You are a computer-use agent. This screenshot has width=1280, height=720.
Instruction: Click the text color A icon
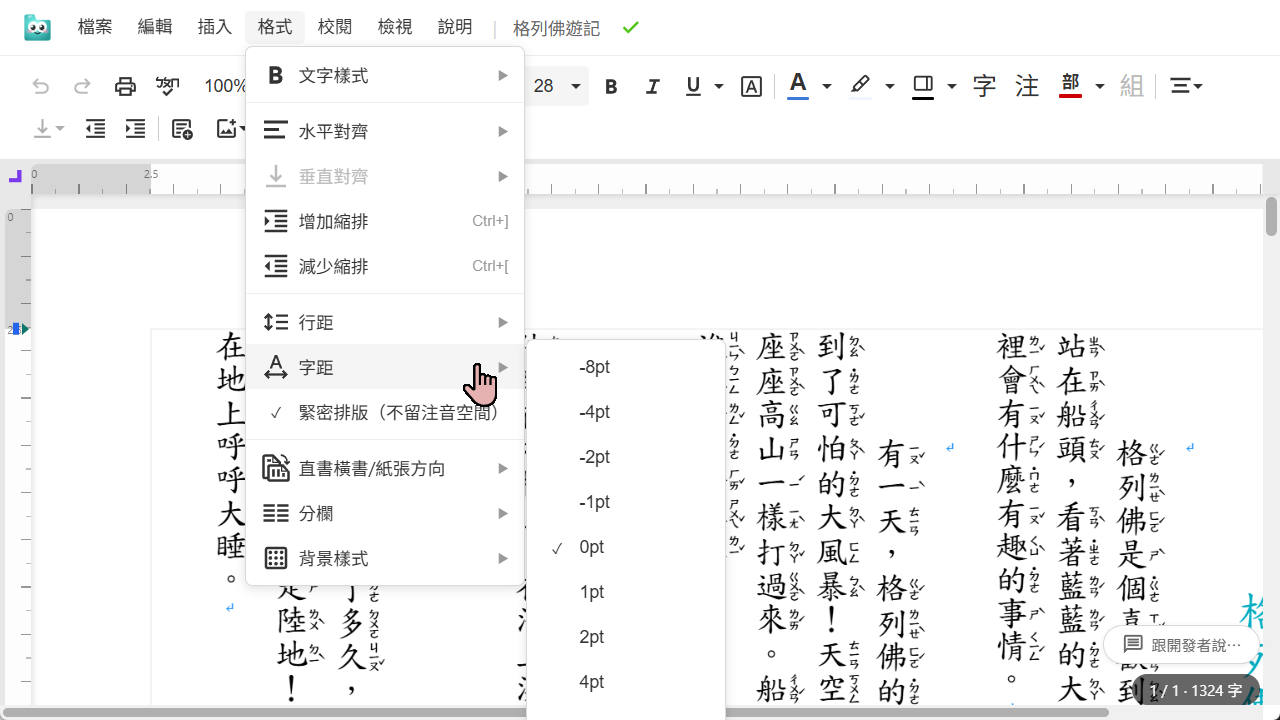798,86
